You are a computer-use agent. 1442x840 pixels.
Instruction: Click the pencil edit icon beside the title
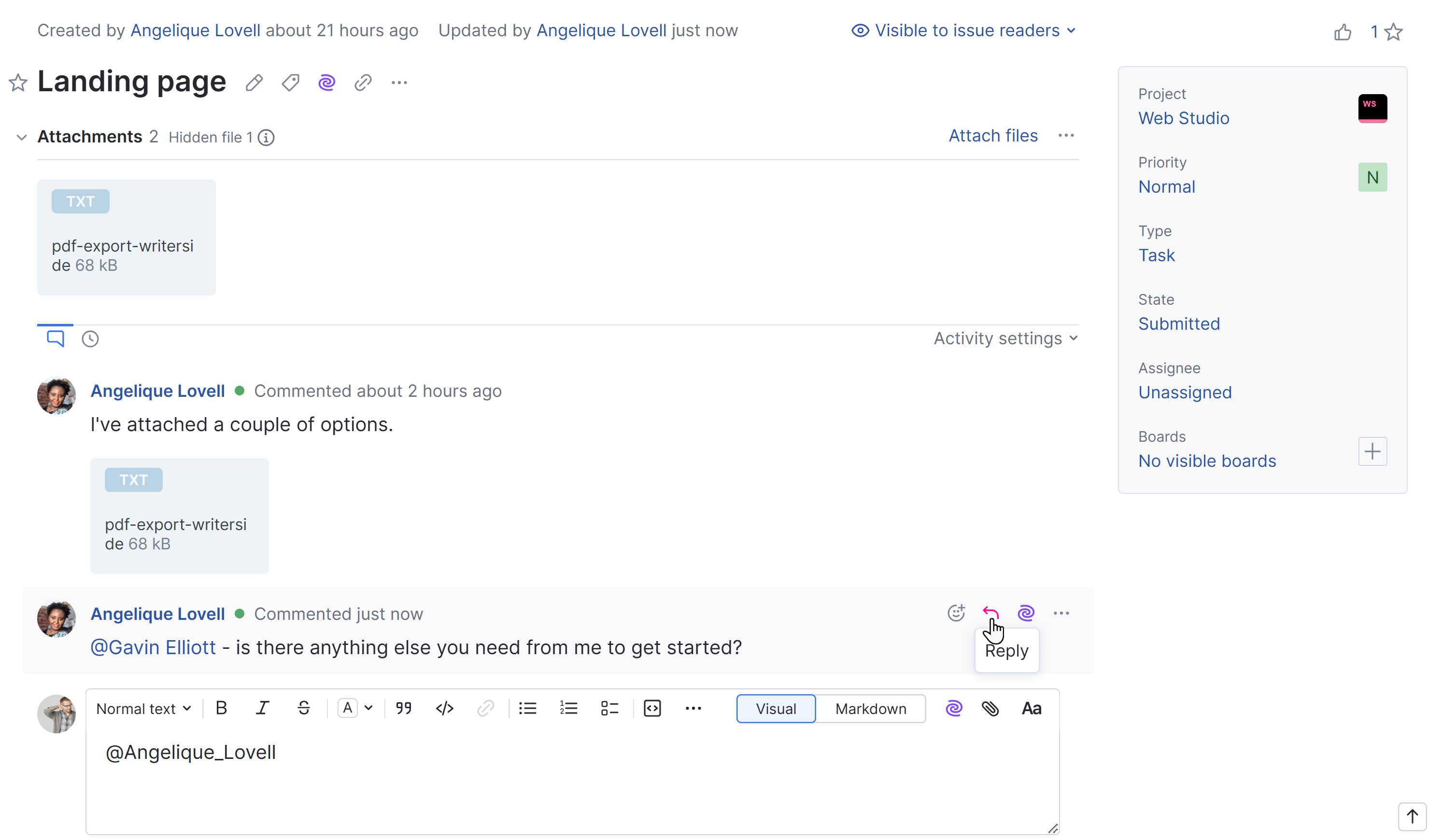(x=254, y=83)
